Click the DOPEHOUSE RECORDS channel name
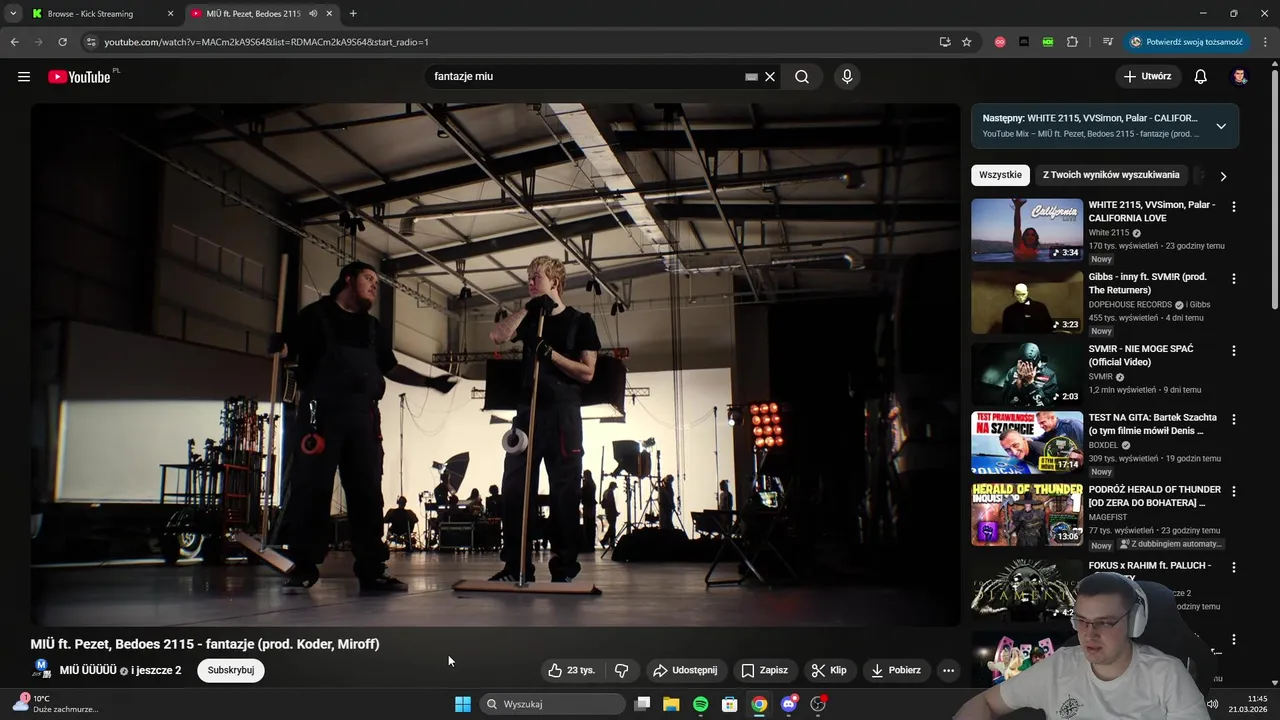 coord(1130,304)
